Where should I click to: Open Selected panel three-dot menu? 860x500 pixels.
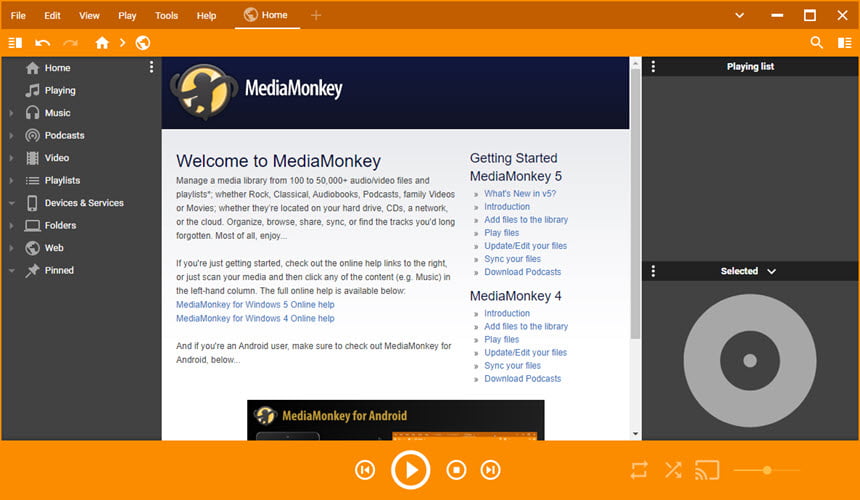pos(653,271)
